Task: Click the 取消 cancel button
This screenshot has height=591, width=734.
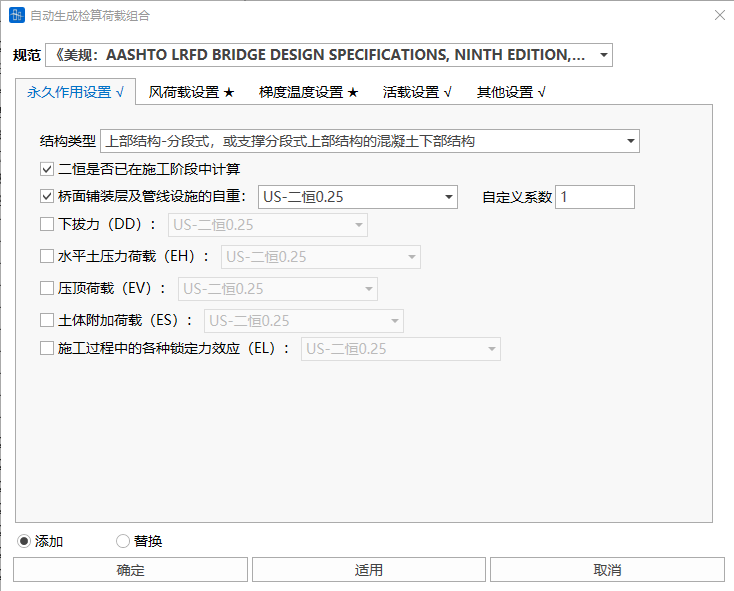Action: tap(607, 569)
